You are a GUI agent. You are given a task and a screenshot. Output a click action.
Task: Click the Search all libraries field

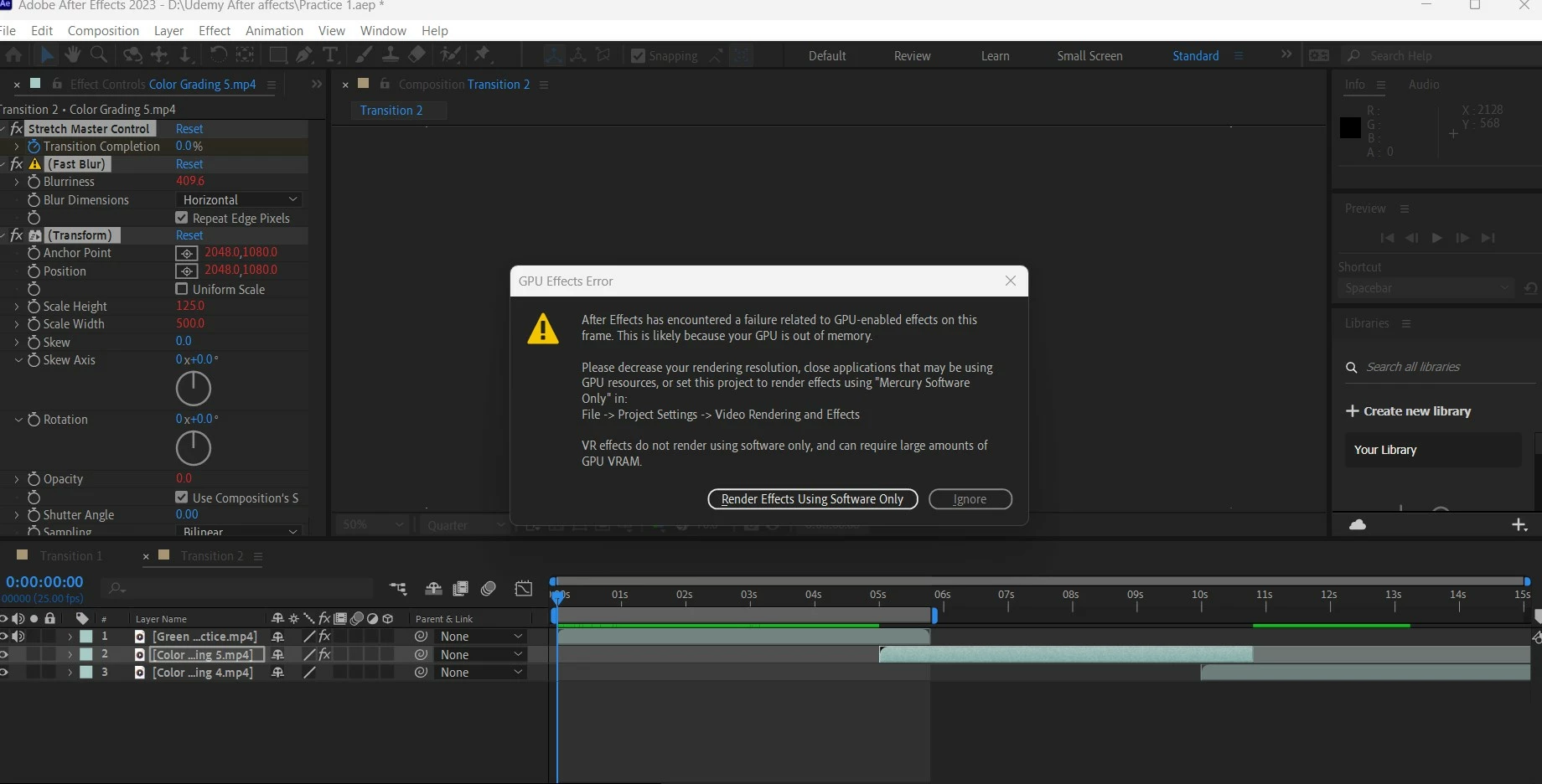(1440, 367)
